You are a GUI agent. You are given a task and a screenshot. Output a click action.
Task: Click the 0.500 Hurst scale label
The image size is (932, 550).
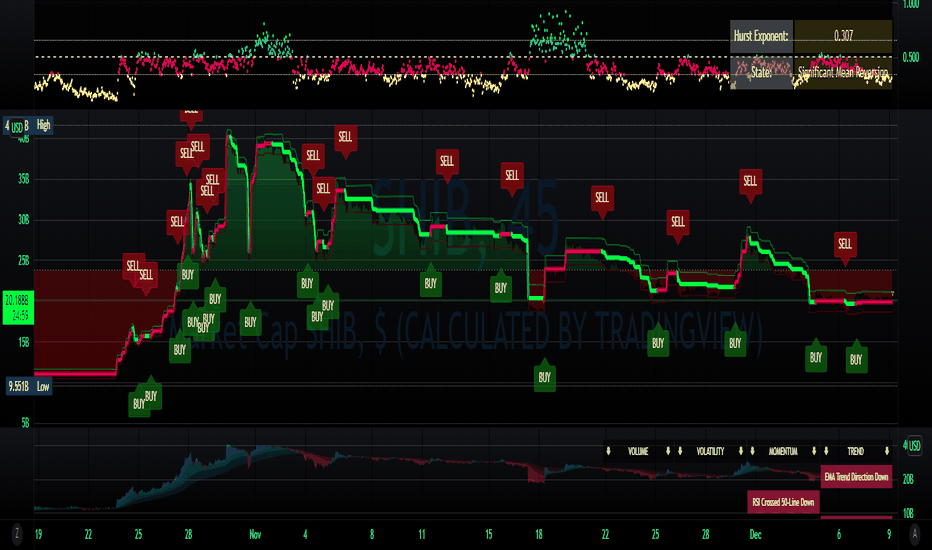click(911, 58)
